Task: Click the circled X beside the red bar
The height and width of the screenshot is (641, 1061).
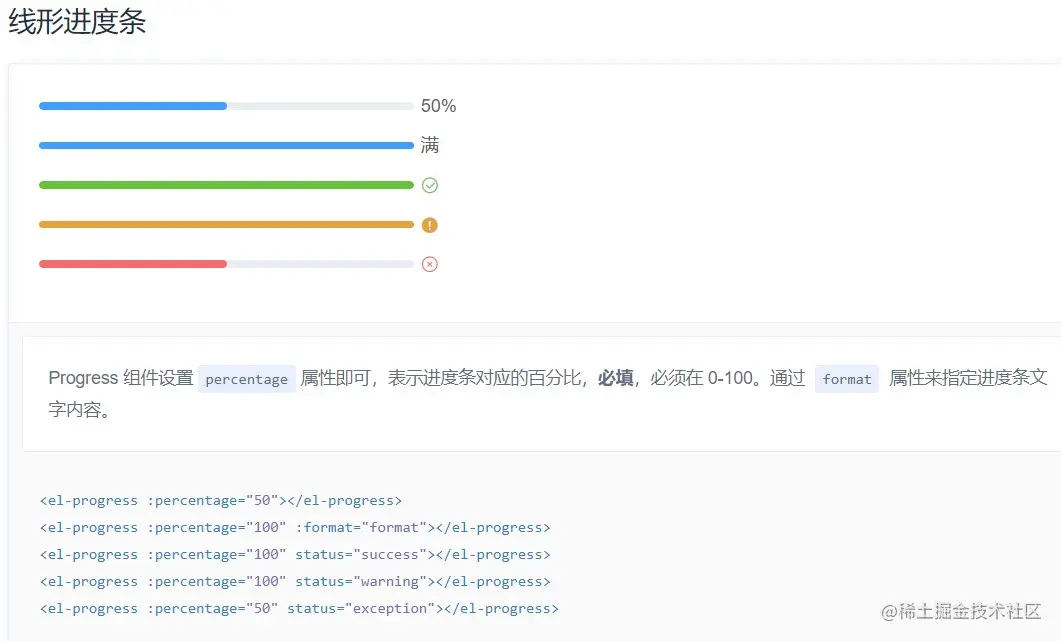Action: point(430,264)
